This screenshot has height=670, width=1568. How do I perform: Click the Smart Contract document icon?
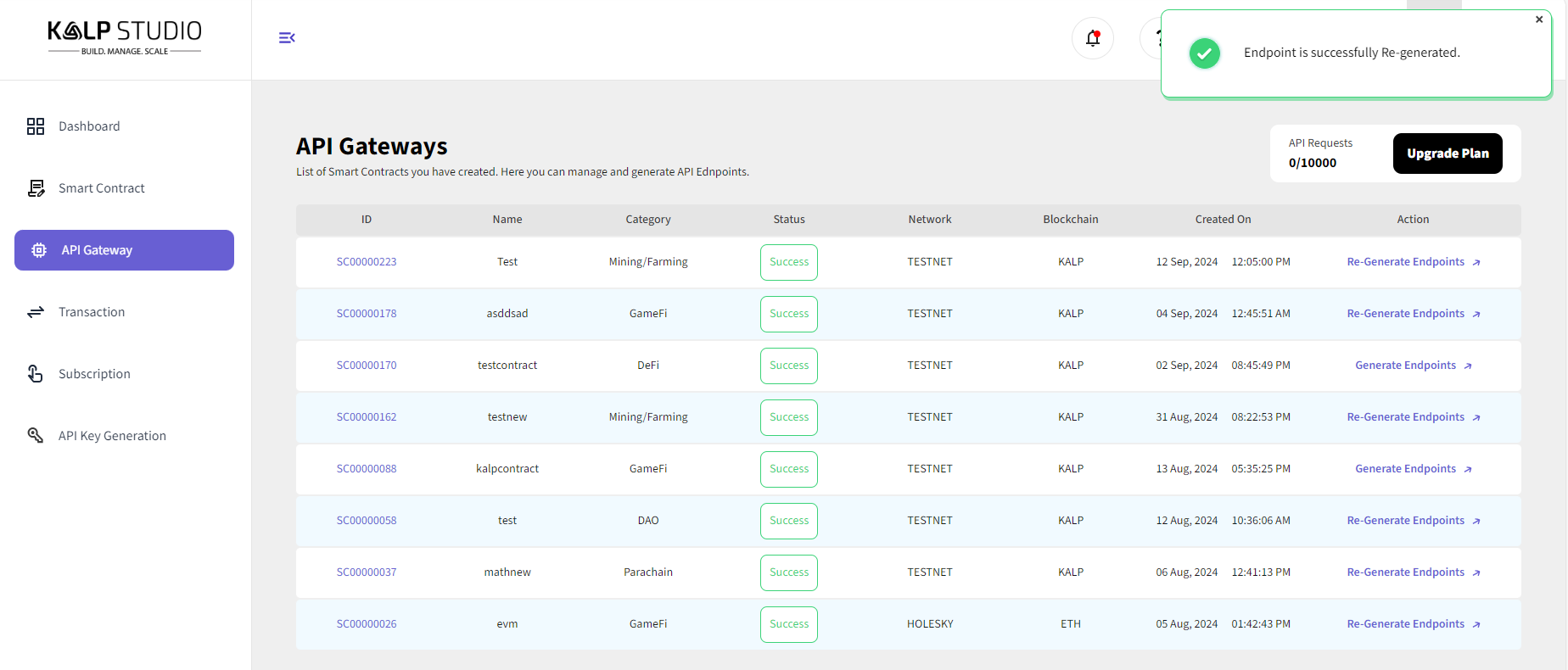coord(36,188)
